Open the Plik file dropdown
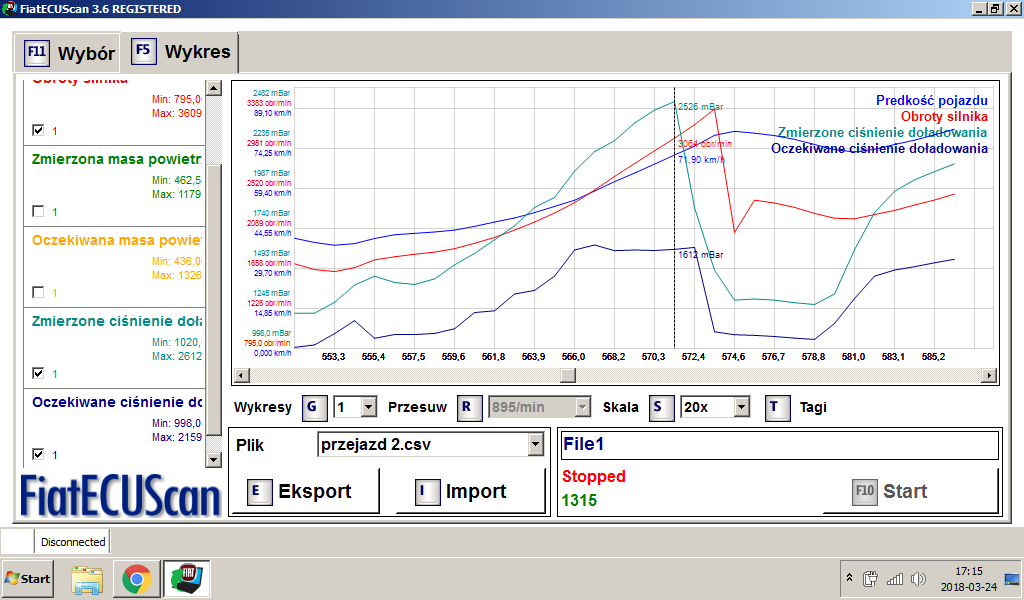The image size is (1024, 600). tap(536, 445)
